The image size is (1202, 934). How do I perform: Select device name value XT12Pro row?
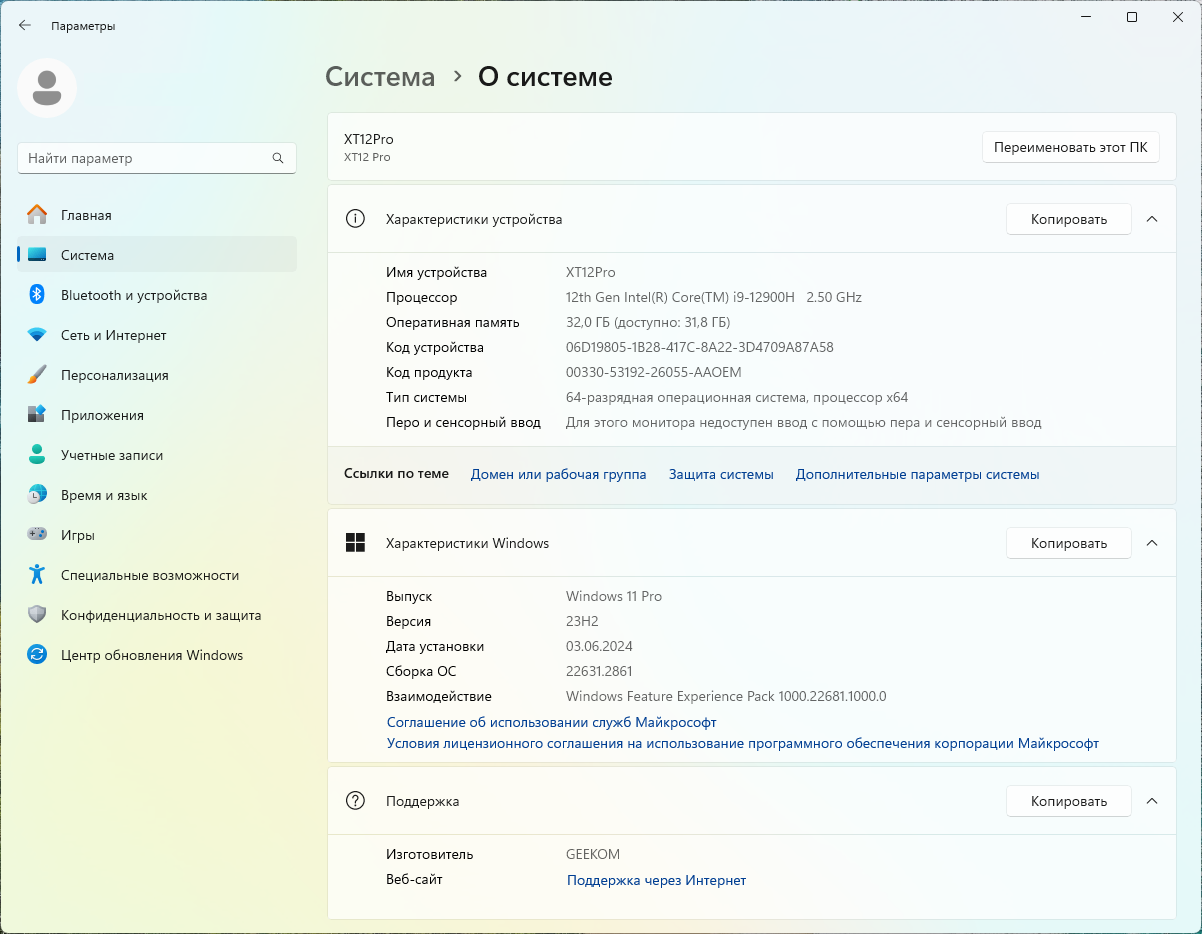pyautogui.click(x=590, y=272)
